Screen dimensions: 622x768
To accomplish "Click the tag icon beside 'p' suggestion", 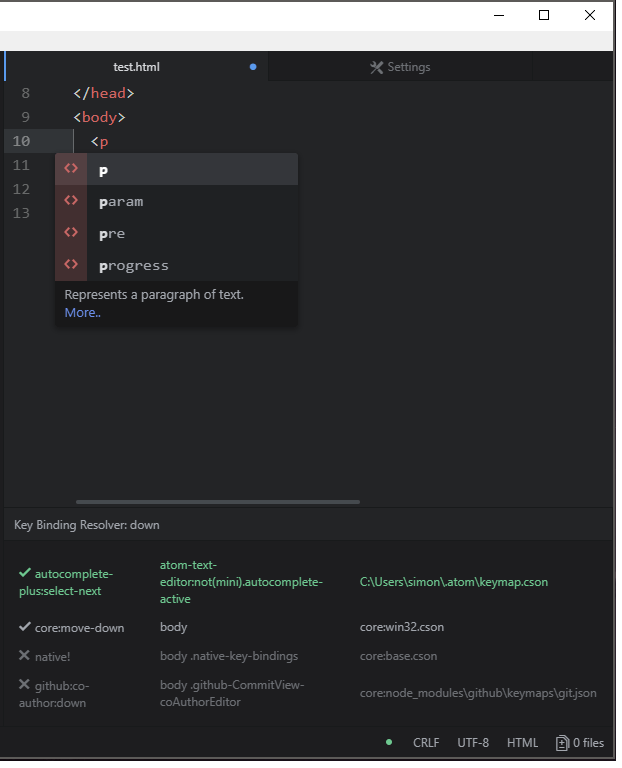I will [71, 169].
